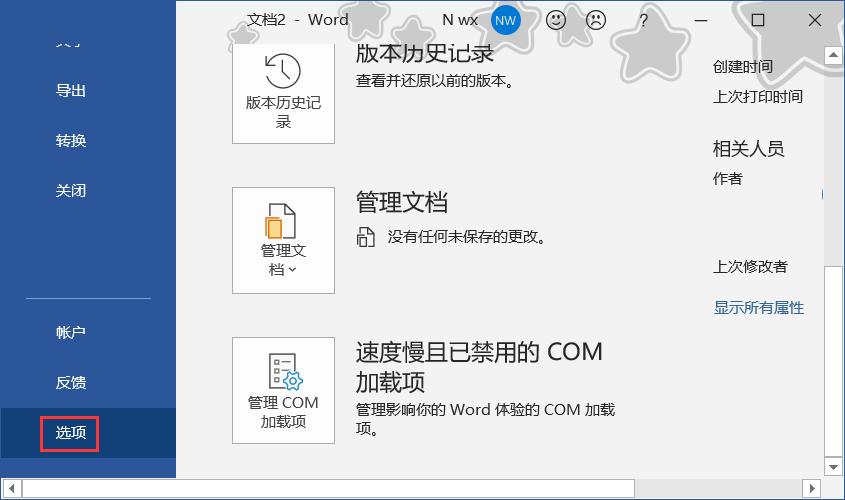Open the 版本历史记录 button
The width and height of the screenshot is (845, 500).
coord(283,94)
